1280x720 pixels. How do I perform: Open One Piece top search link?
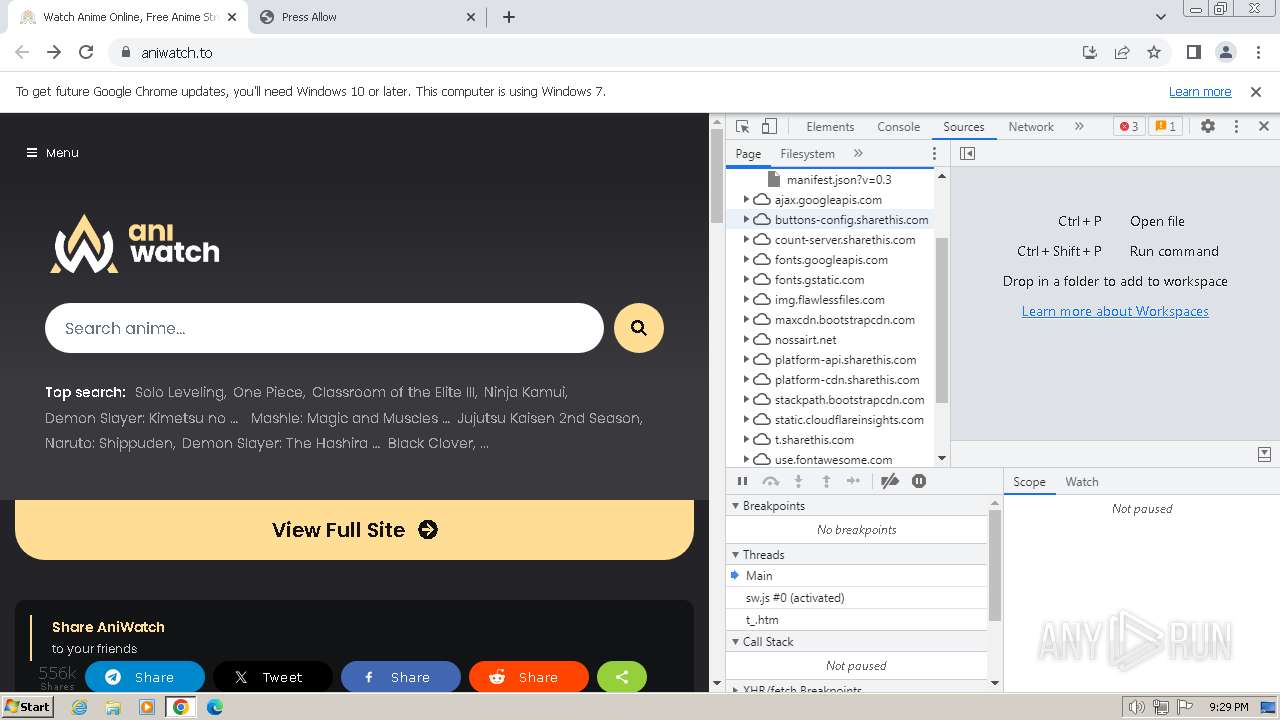point(269,392)
